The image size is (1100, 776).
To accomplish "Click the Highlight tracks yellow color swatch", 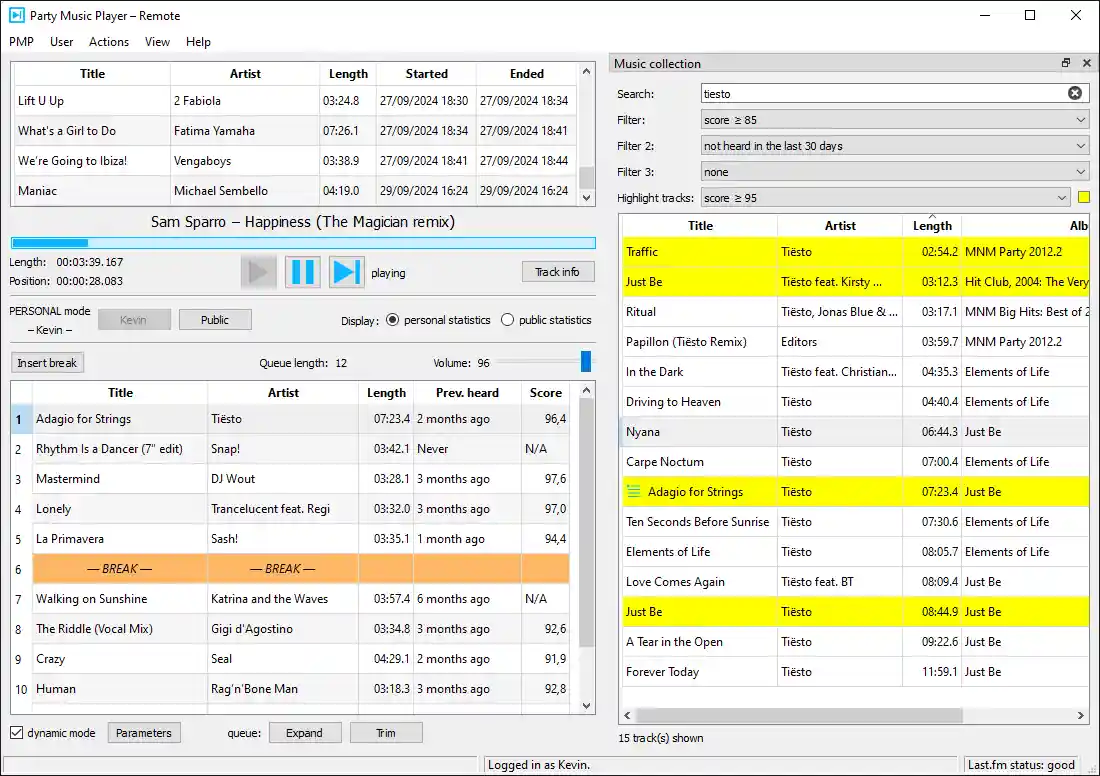I will (1084, 197).
